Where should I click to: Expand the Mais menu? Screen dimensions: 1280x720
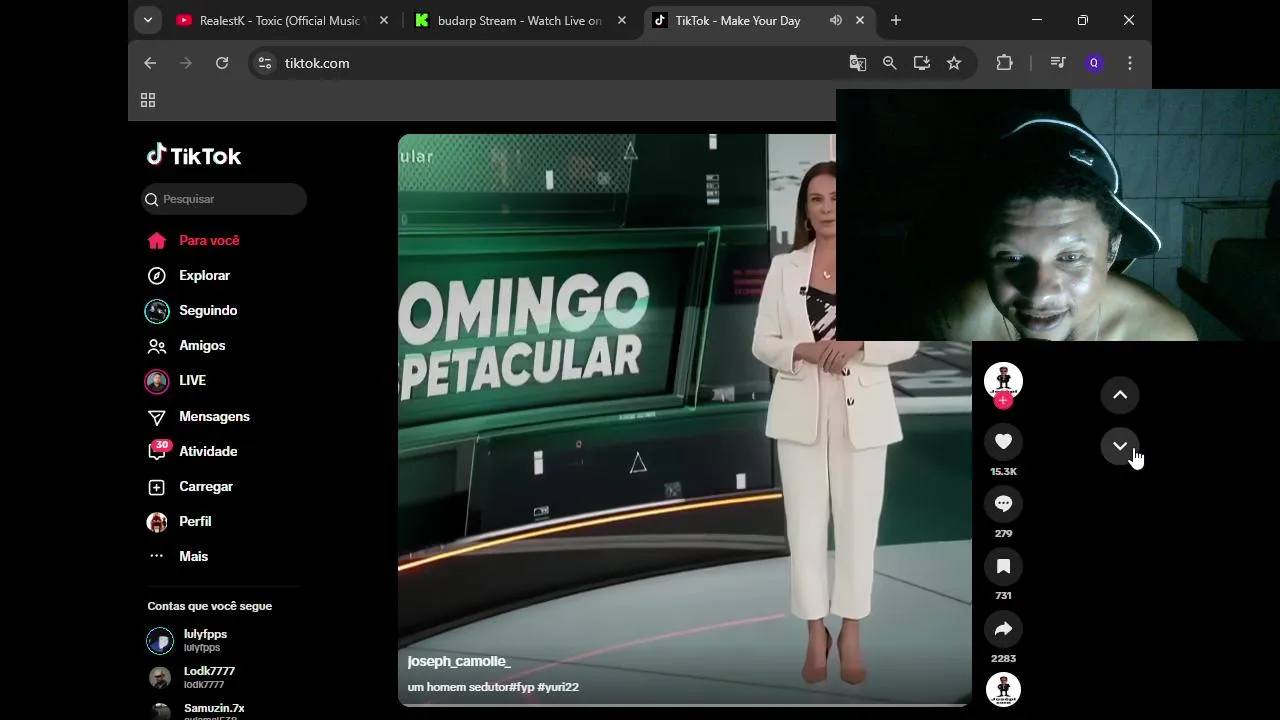pos(178,556)
